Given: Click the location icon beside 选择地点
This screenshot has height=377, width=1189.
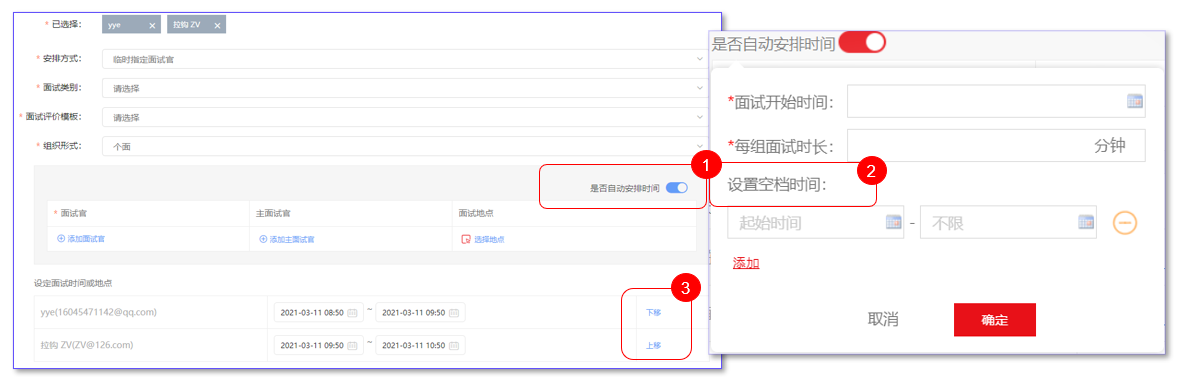Looking at the screenshot, I should click(466, 239).
